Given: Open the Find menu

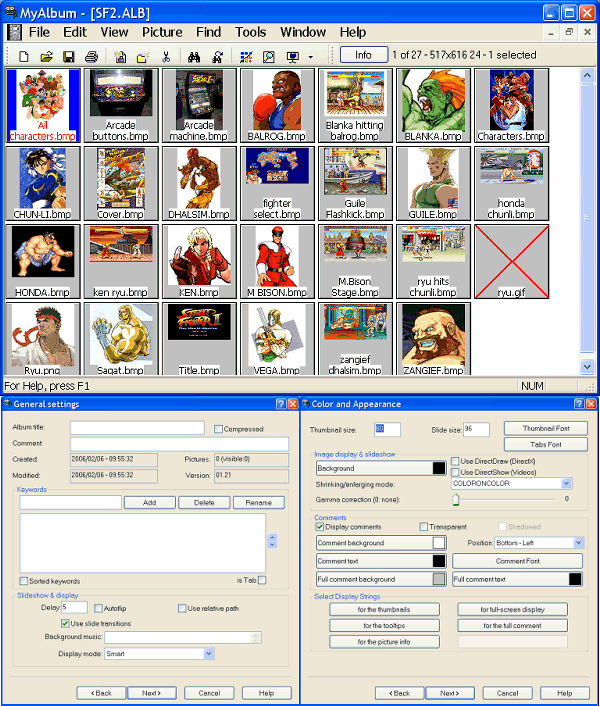Looking at the screenshot, I should tap(208, 32).
